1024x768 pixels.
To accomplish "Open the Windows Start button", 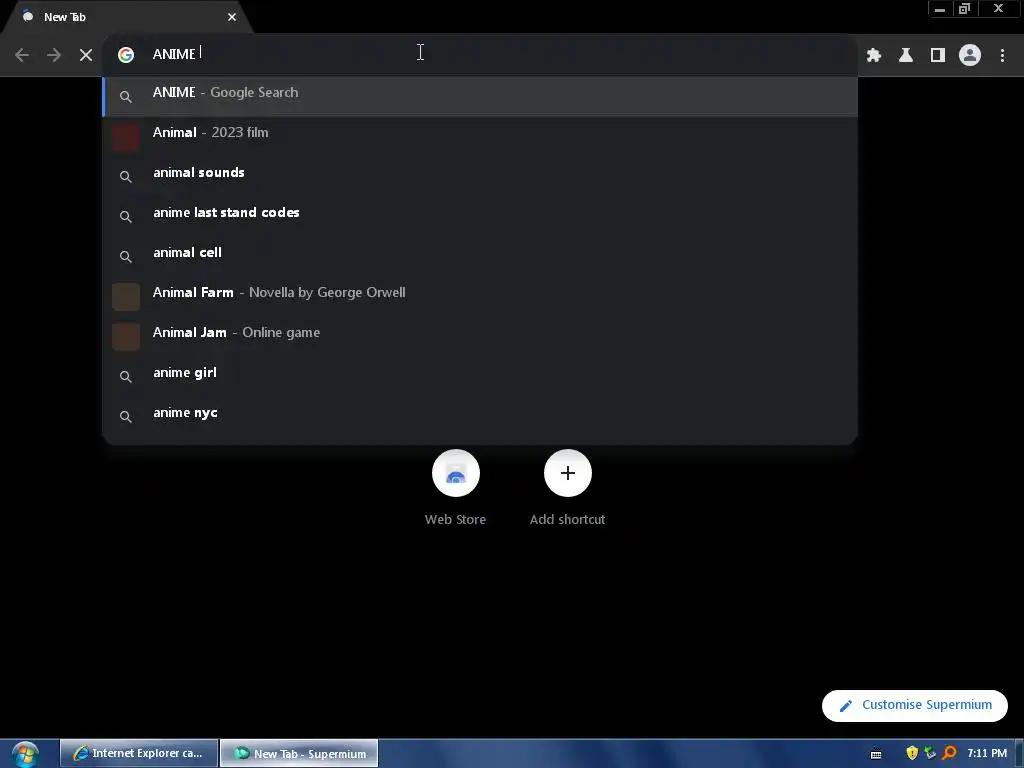I will 25,754.
